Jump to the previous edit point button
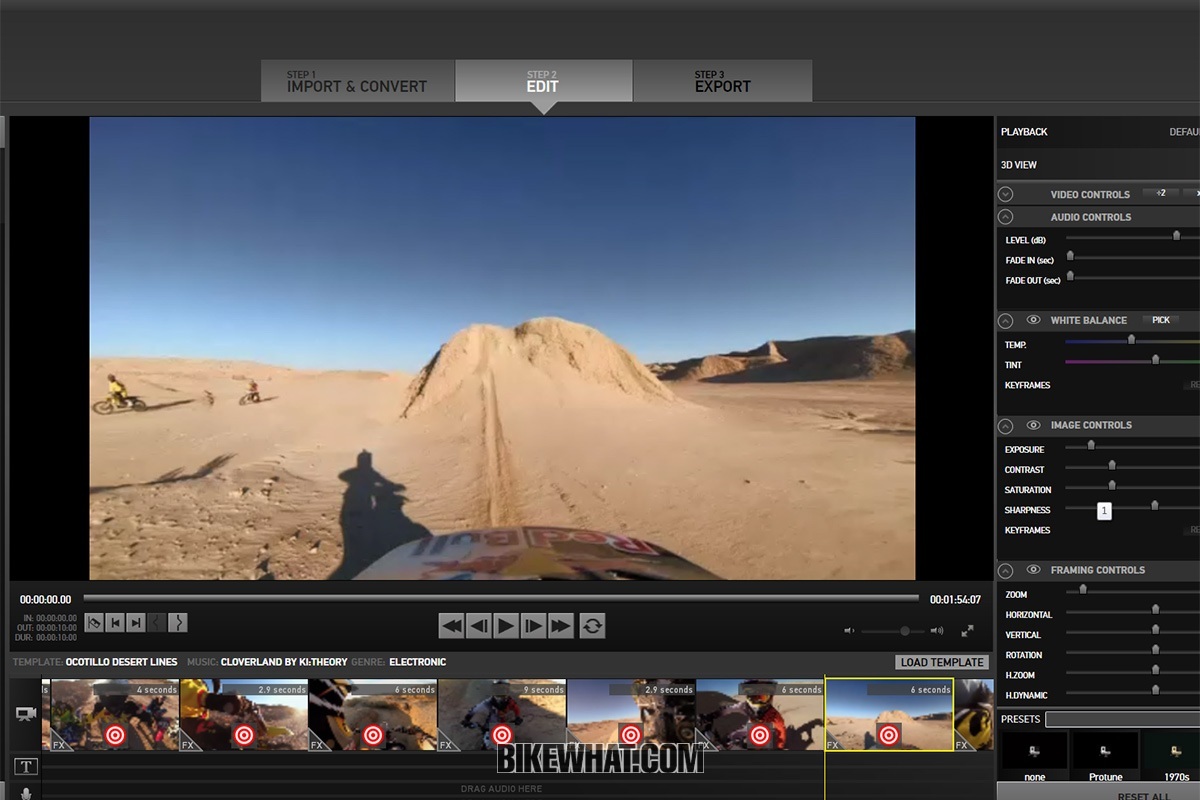The height and width of the screenshot is (800, 1200). tap(115, 623)
